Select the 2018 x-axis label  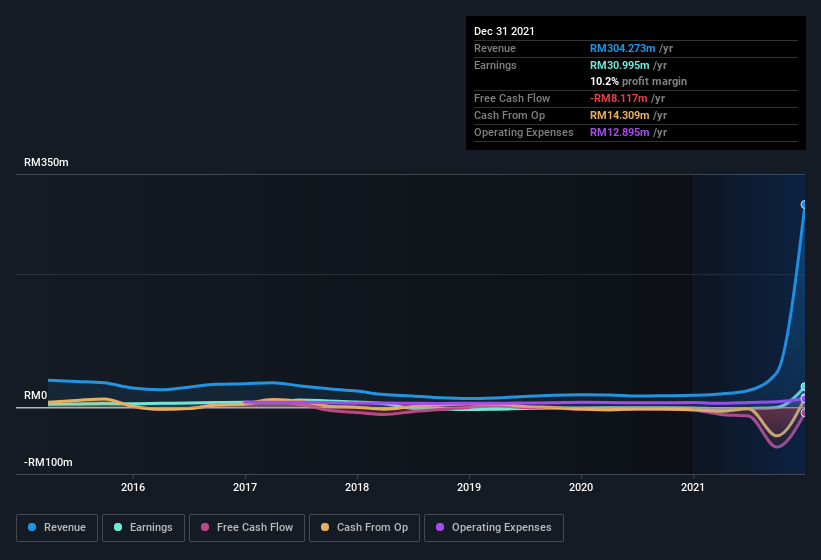point(357,487)
